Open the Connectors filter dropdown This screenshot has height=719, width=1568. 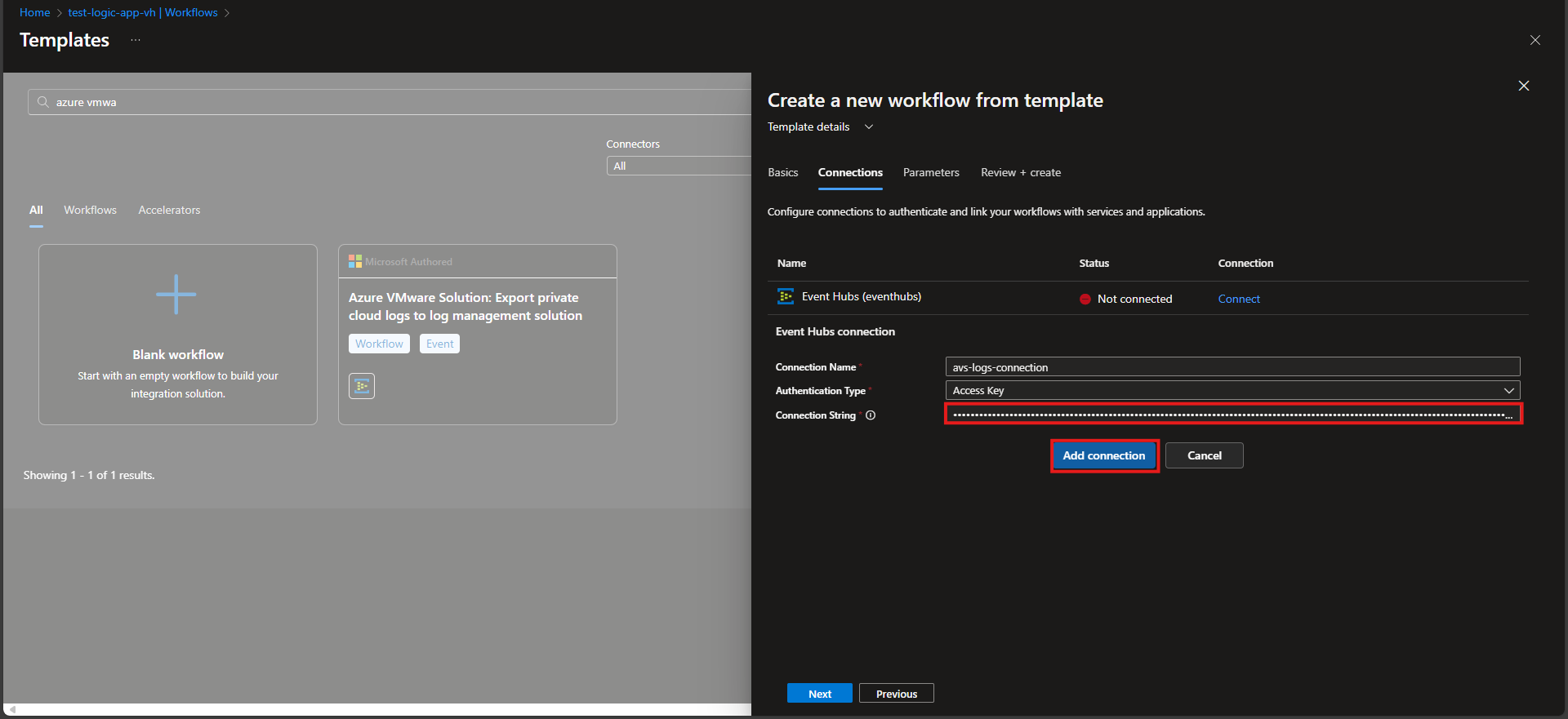click(678, 166)
